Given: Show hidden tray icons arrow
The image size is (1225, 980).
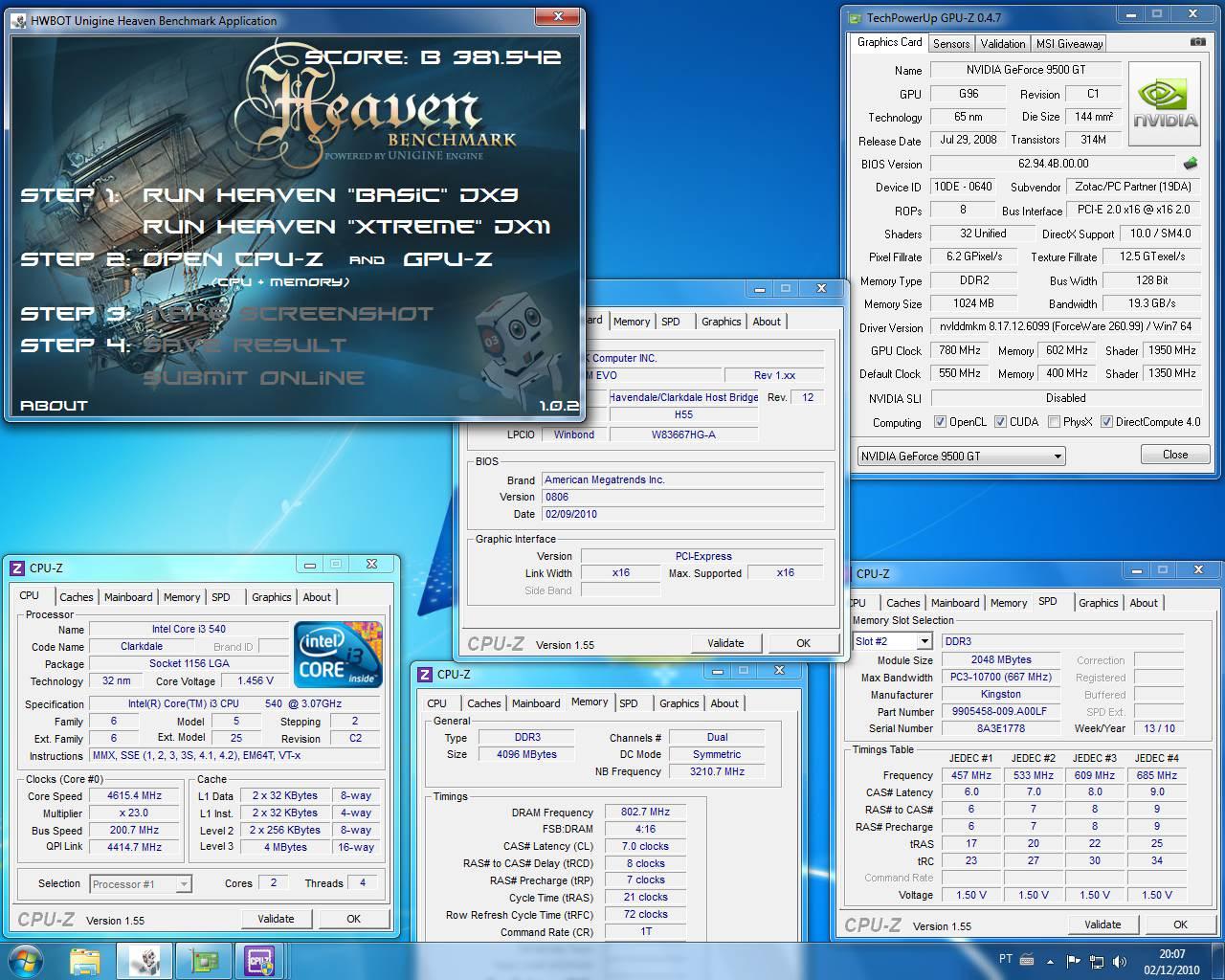Looking at the screenshot, I should pyautogui.click(x=1050, y=961).
